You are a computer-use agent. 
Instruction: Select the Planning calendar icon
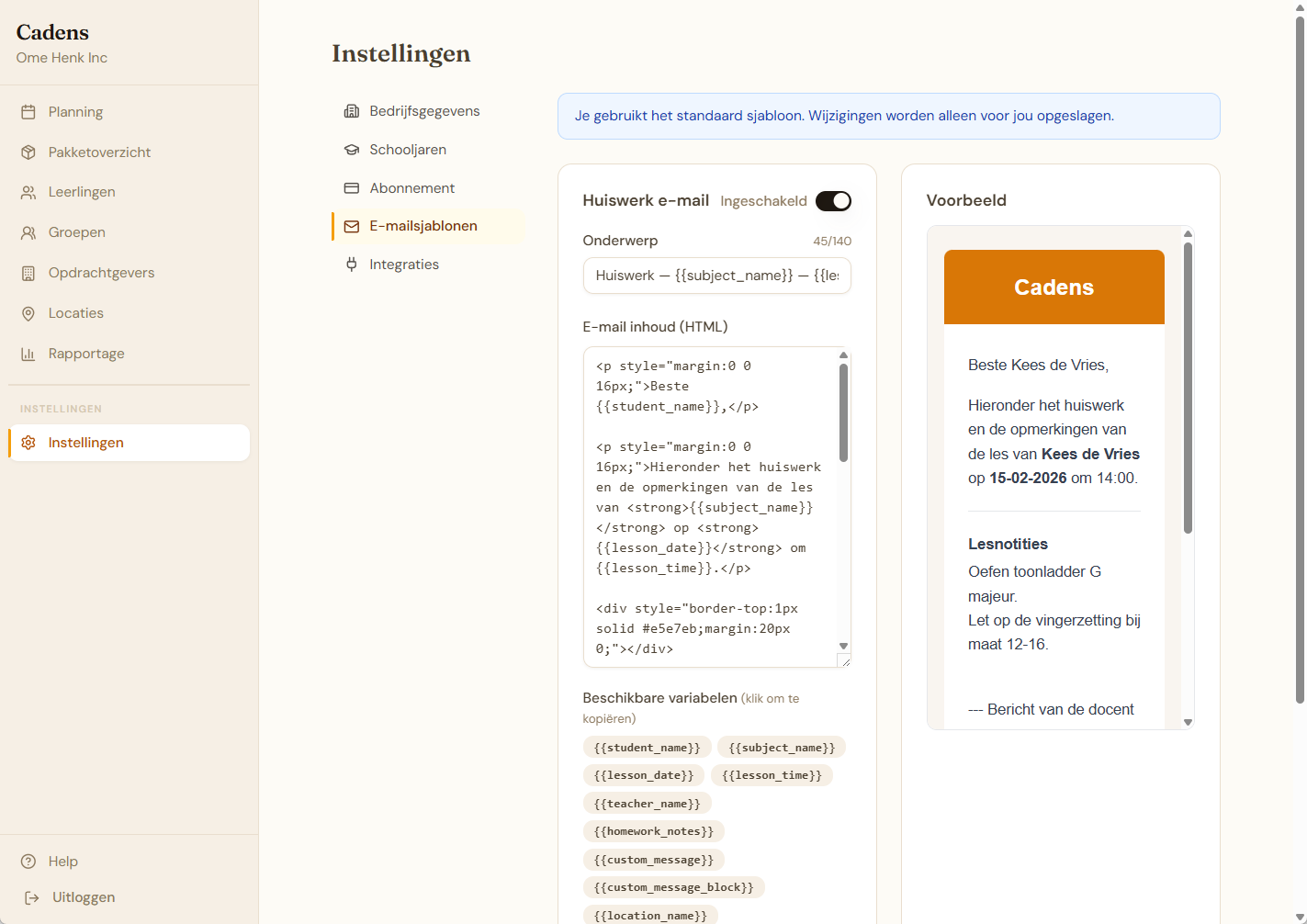coord(30,111)
